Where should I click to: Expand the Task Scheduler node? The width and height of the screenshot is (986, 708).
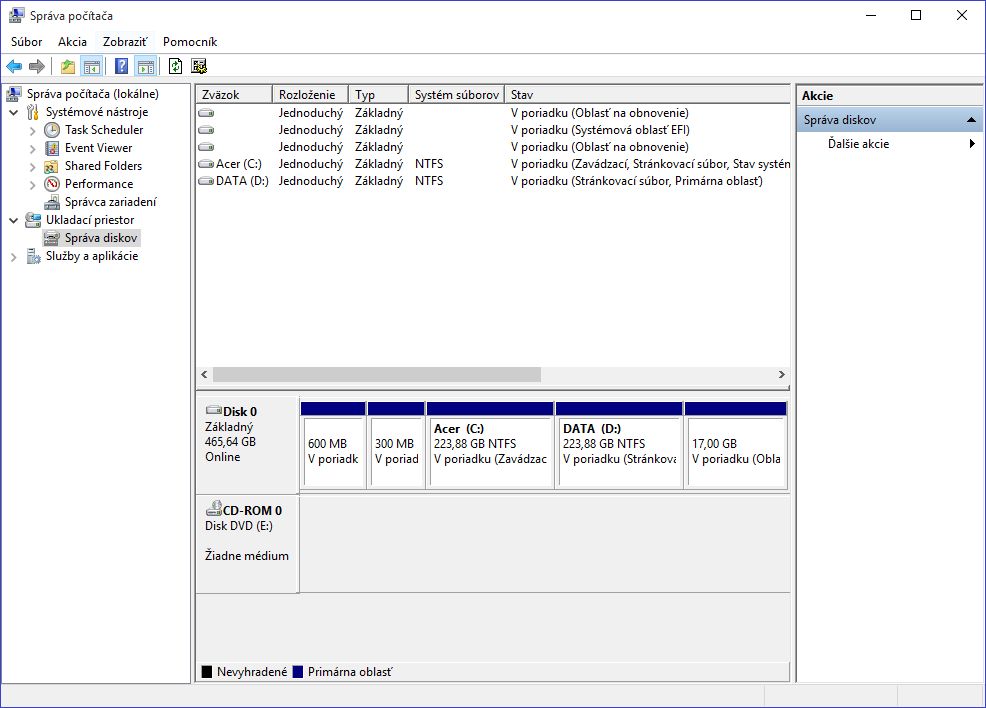[33, 130]
